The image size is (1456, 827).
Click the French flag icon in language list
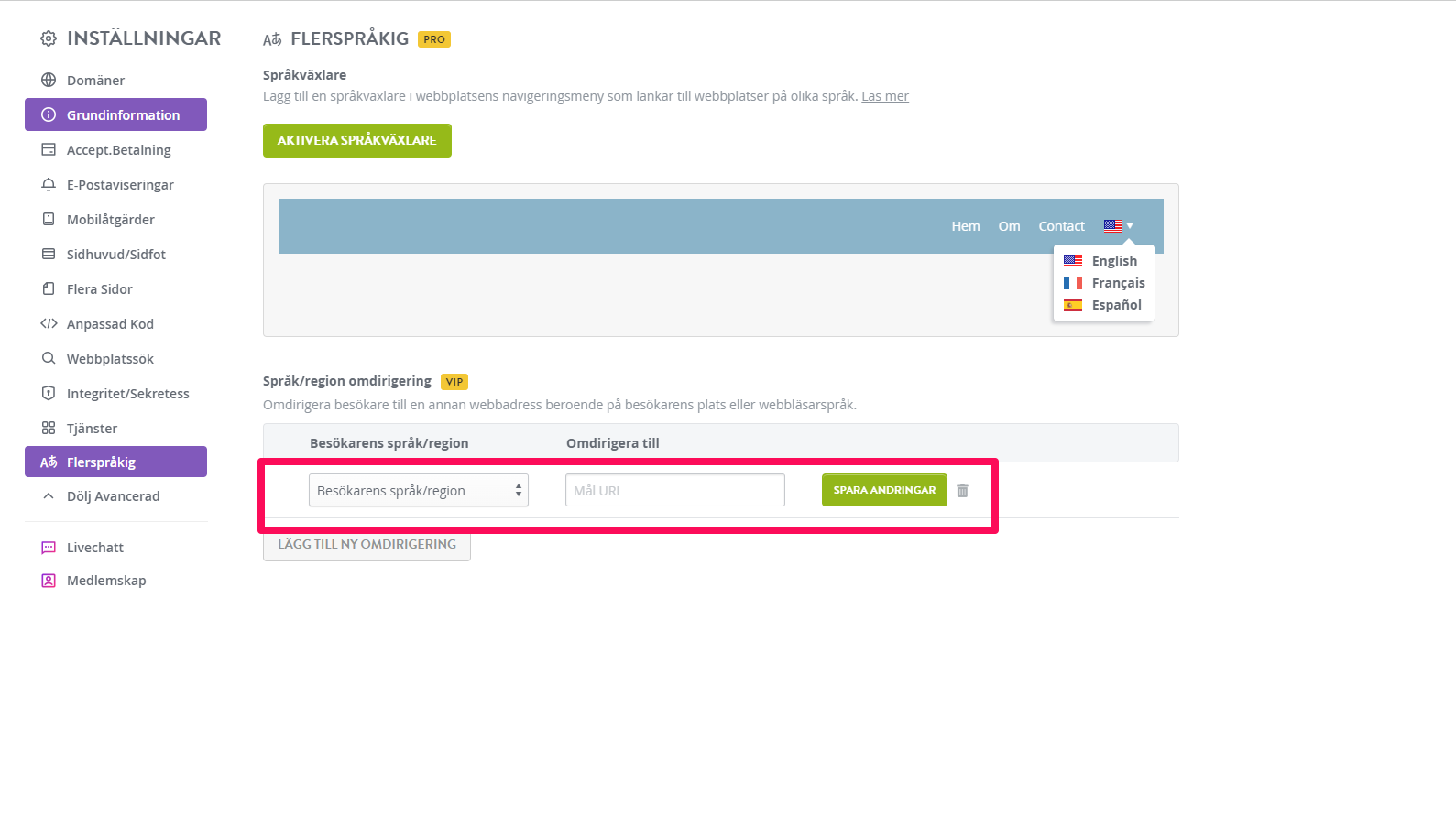point(1073,283)
